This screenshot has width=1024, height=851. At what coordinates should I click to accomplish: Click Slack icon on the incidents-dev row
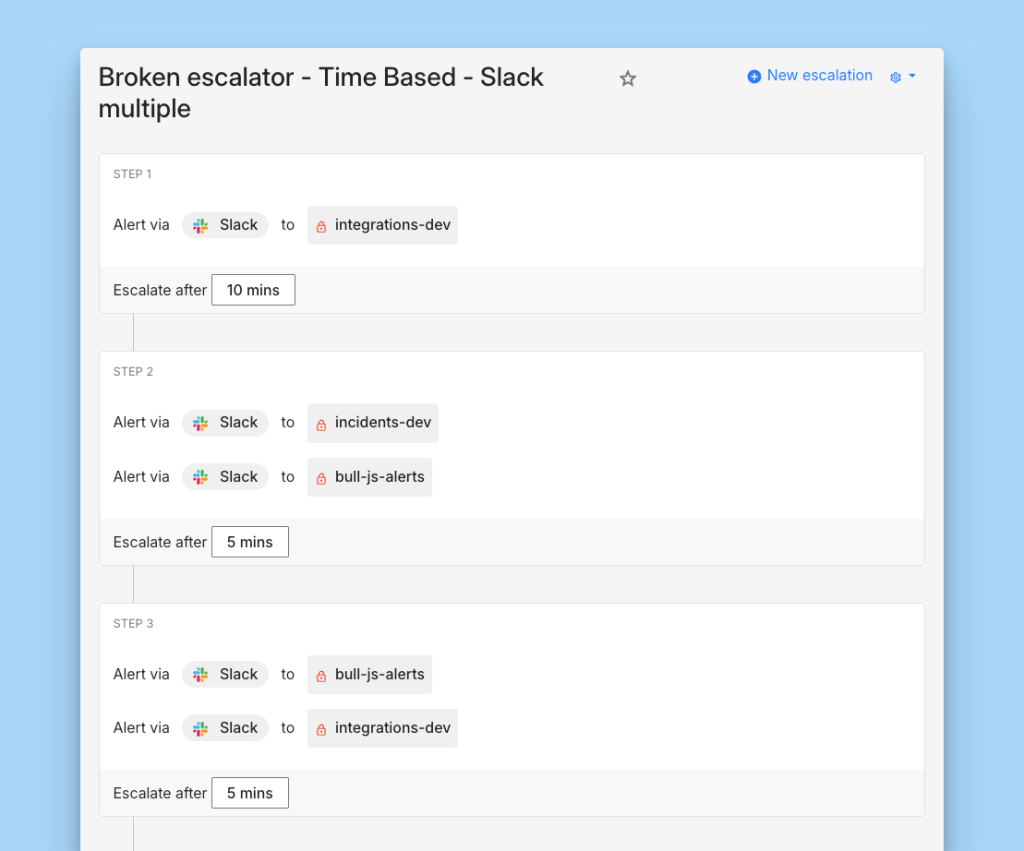click(201, 423)
